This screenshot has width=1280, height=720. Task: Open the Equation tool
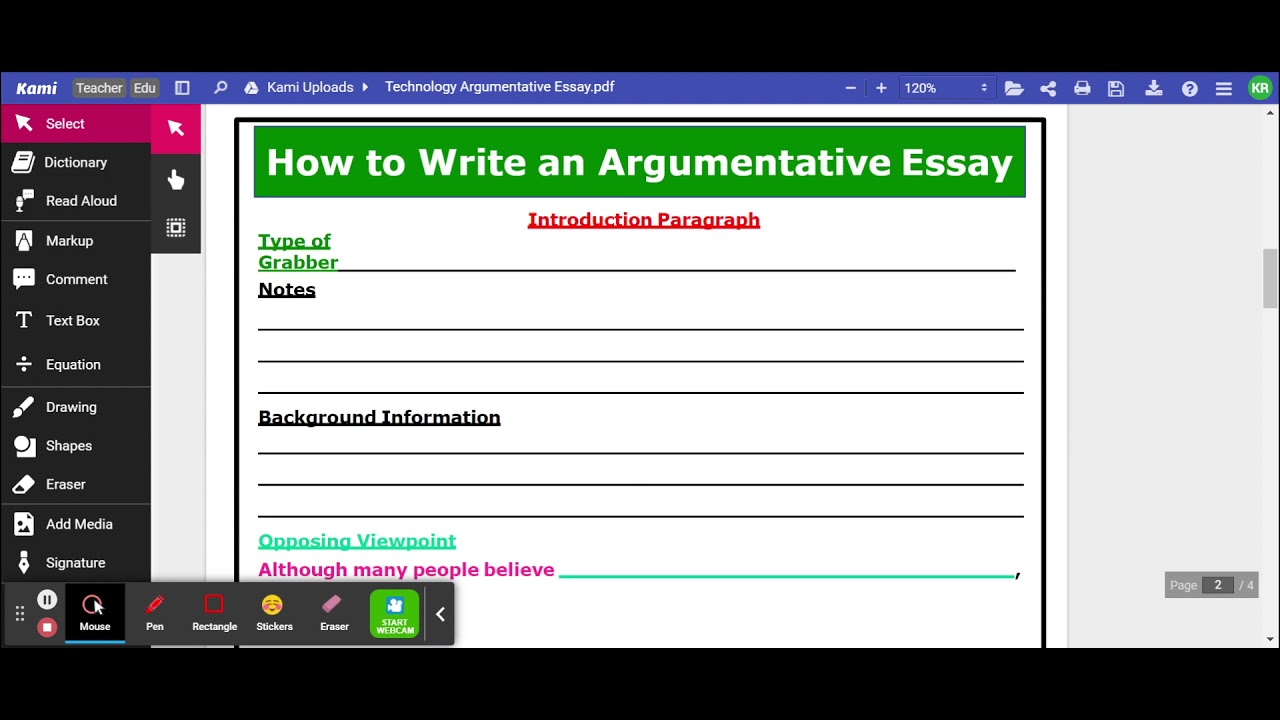click(75, 364)
